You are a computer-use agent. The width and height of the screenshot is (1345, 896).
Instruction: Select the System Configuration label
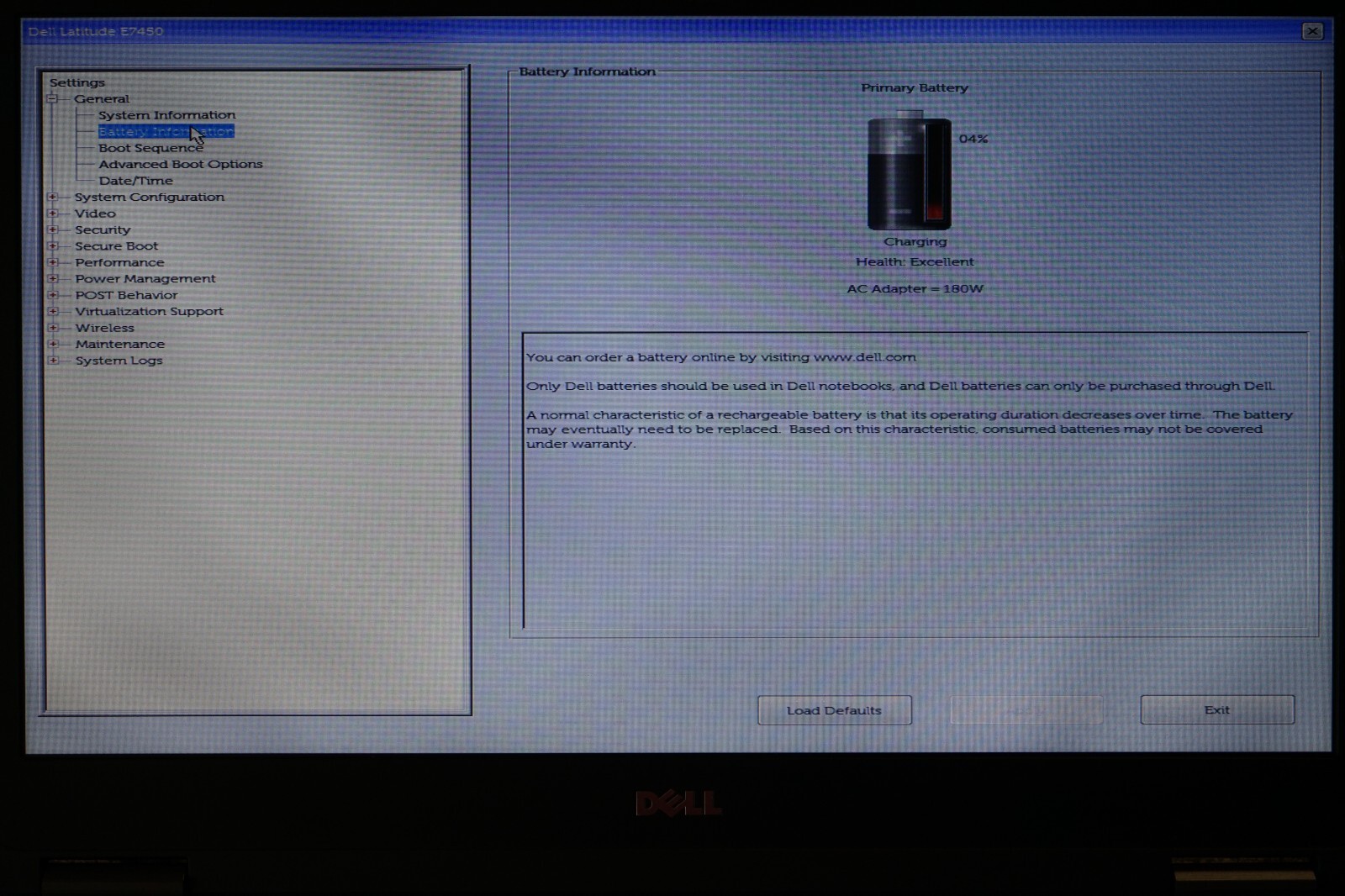pyautogui.click(x=150, y=197)
